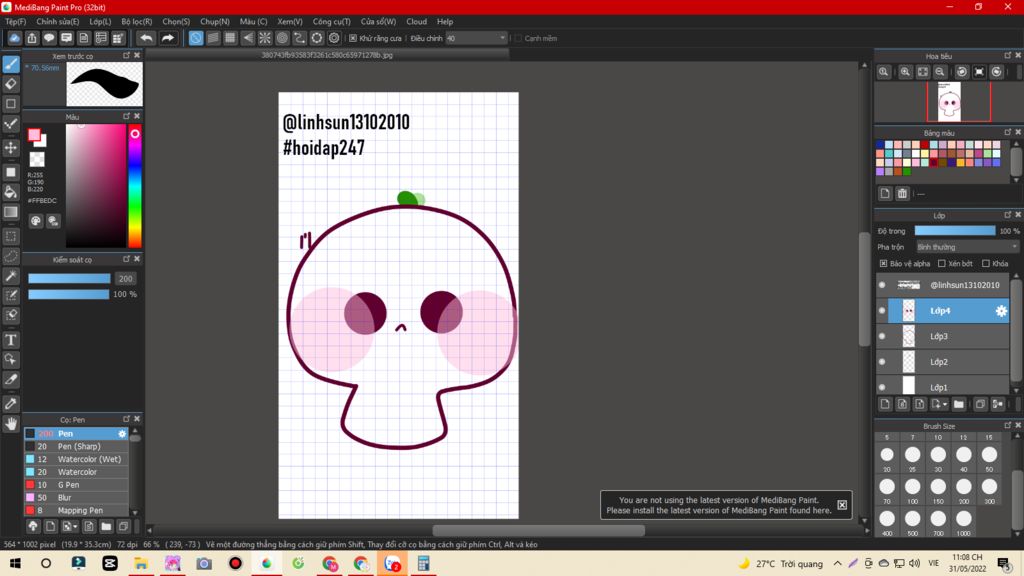
Task: Choose the 100 preset in Brush Size panel
Action: click(x=912, y=487)
